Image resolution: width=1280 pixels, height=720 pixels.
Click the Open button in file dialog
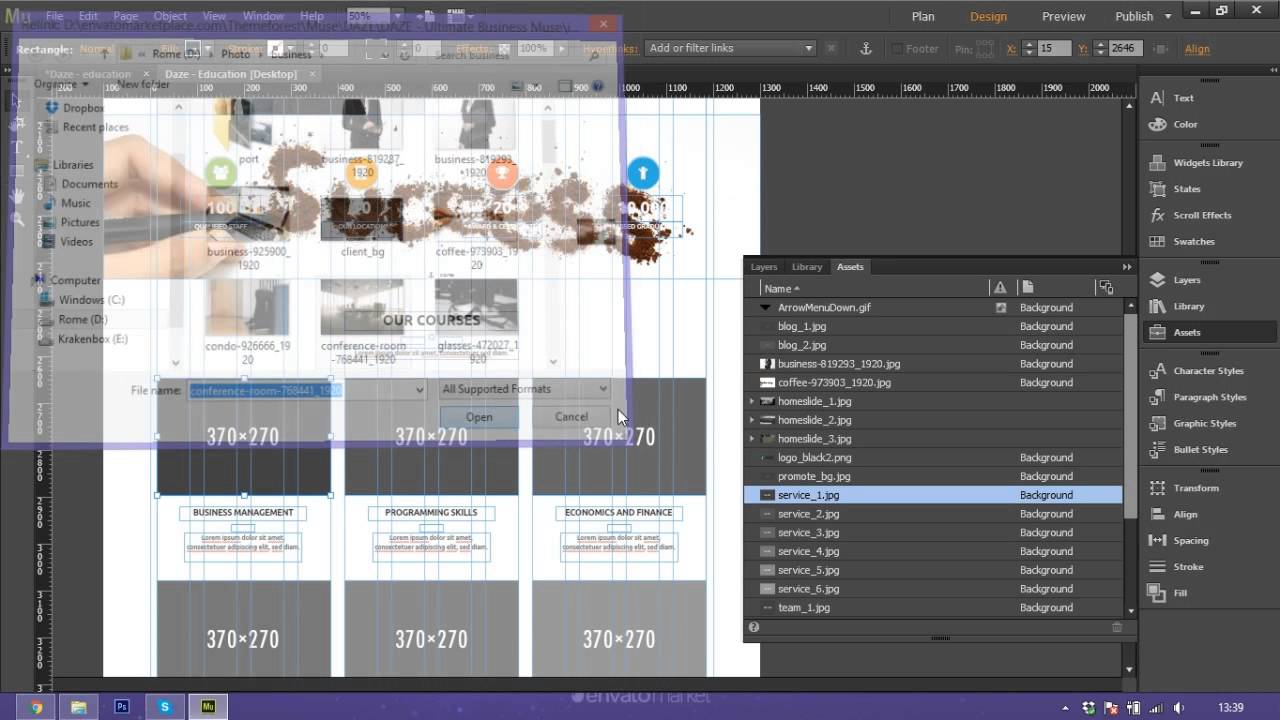[479, 417]
